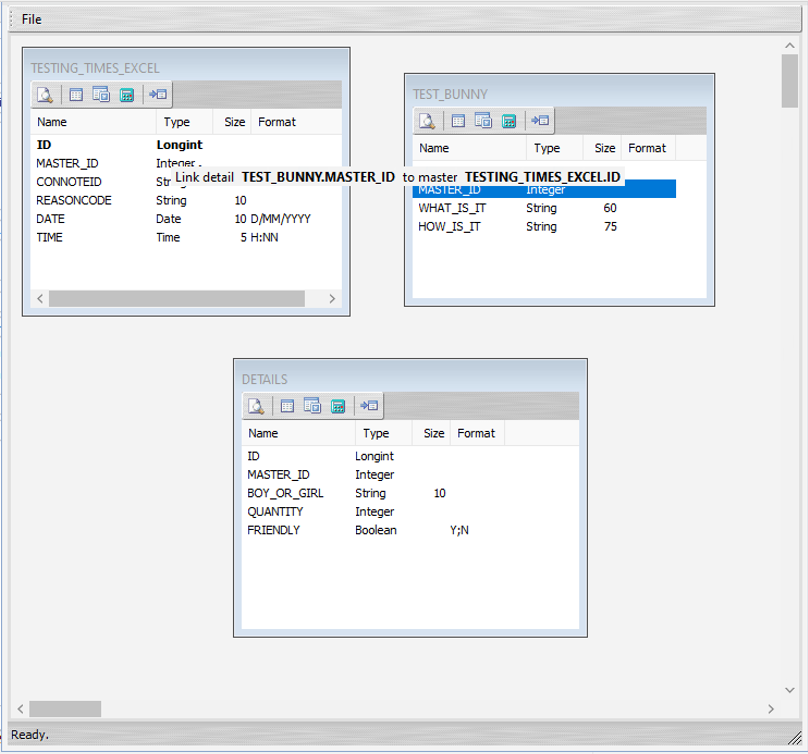Click Type column header in TEST_BUNNY
Image resolution: width=808 pixels, height=754 pixels.
[554, 148]
